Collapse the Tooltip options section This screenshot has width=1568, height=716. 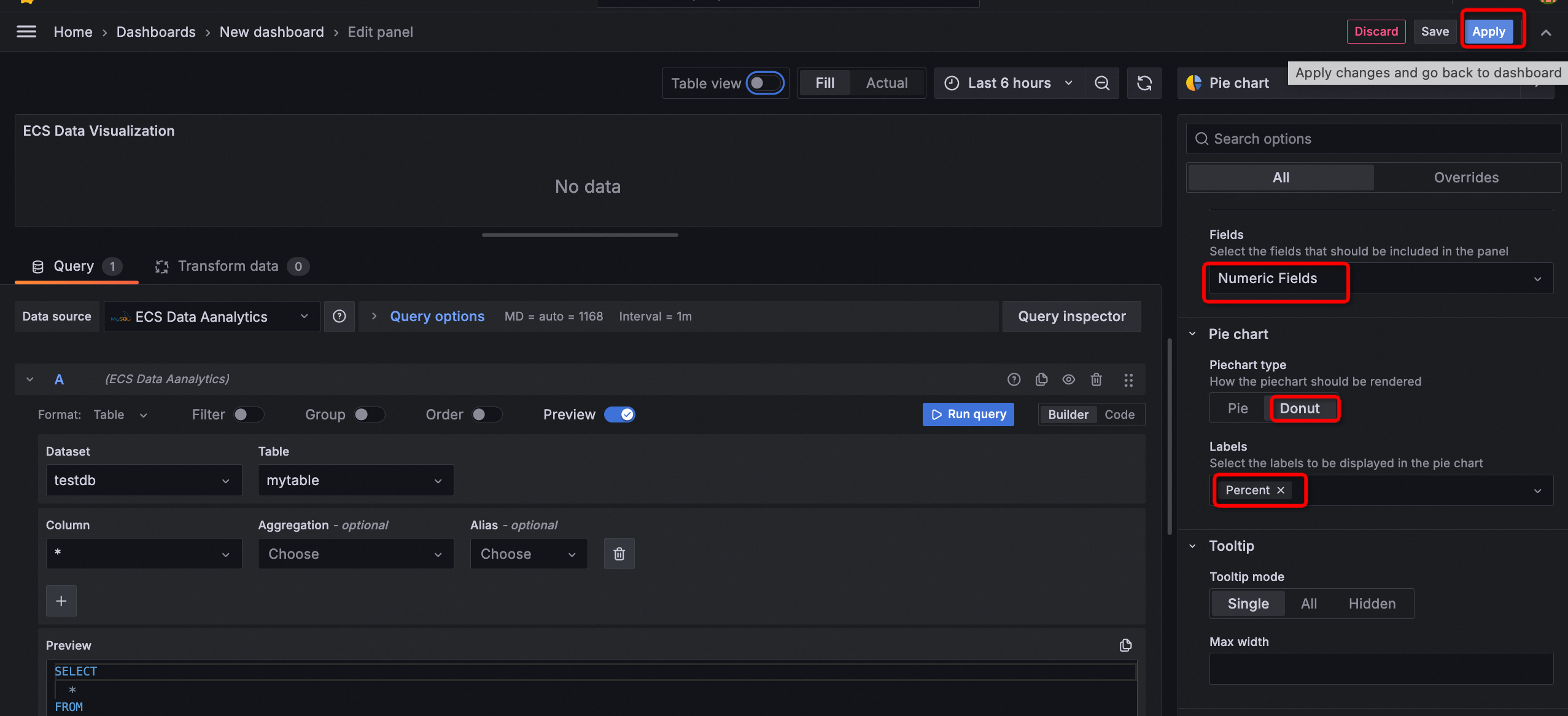[1192, 546]
